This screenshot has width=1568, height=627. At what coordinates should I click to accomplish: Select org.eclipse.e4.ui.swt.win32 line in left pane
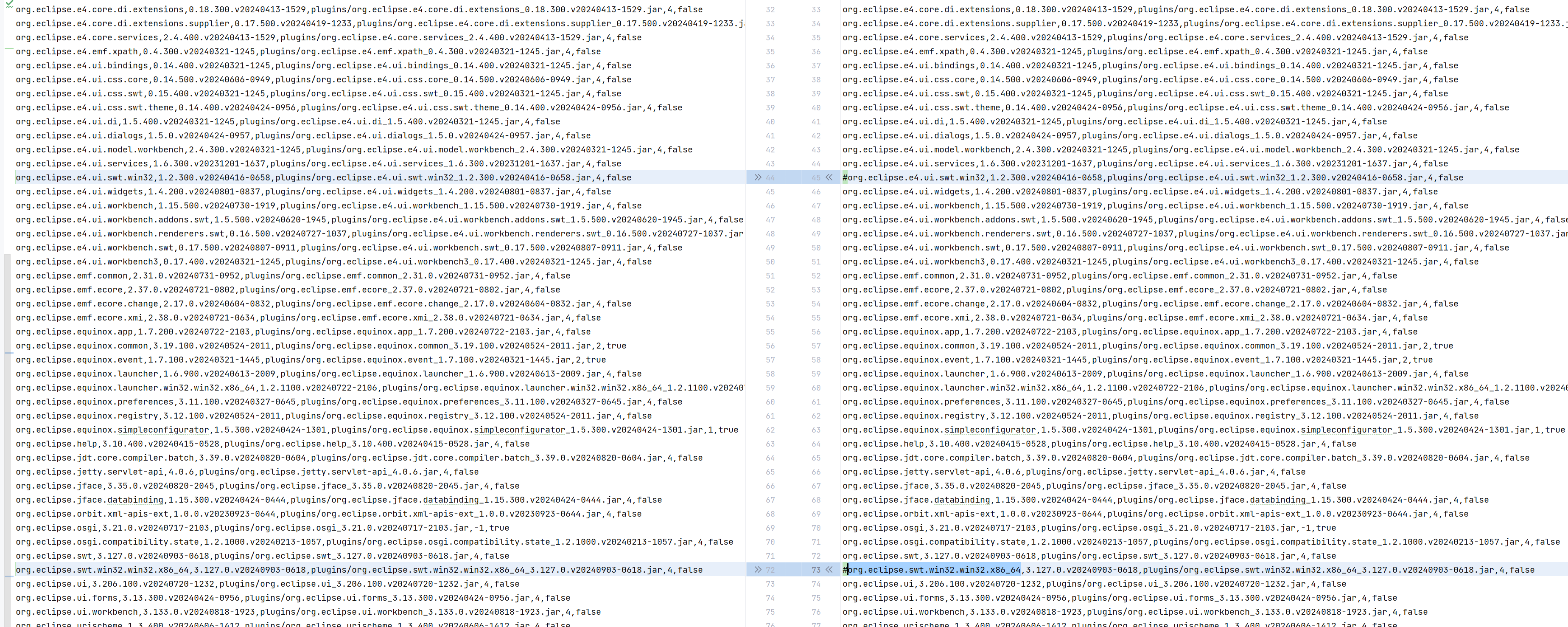323,177
